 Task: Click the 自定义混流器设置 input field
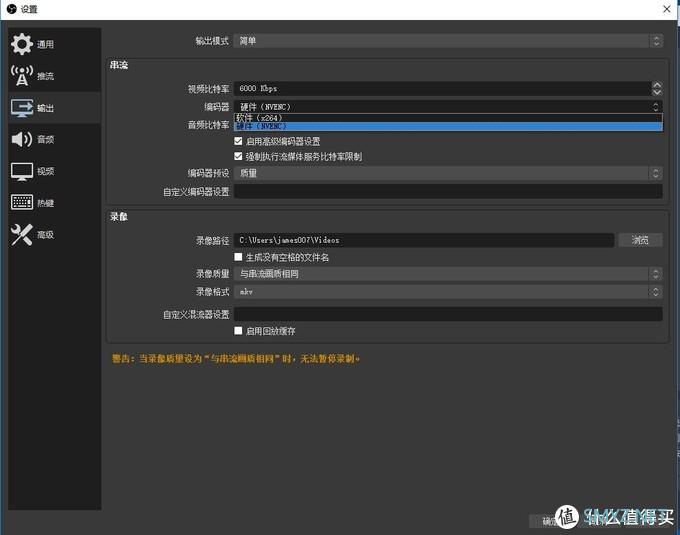tap(448, 314)
